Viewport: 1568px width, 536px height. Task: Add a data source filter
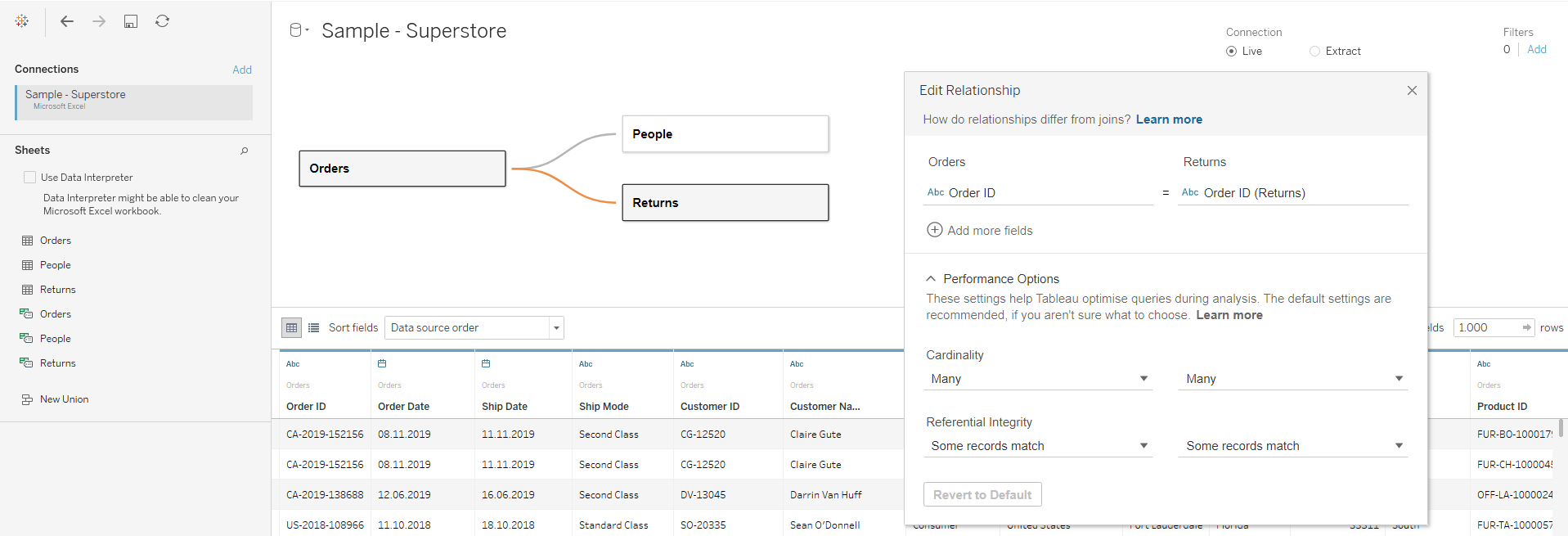click(x=1537, y=50)
